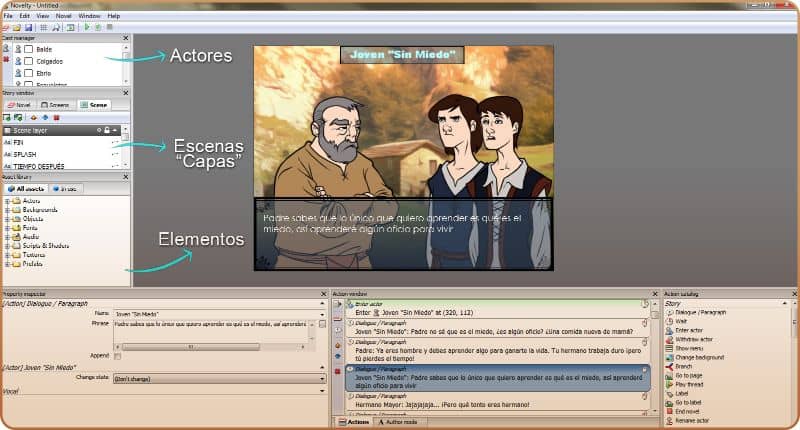Select the FIN layer row
The image size is (800, 430).
[x=61, y=142]
